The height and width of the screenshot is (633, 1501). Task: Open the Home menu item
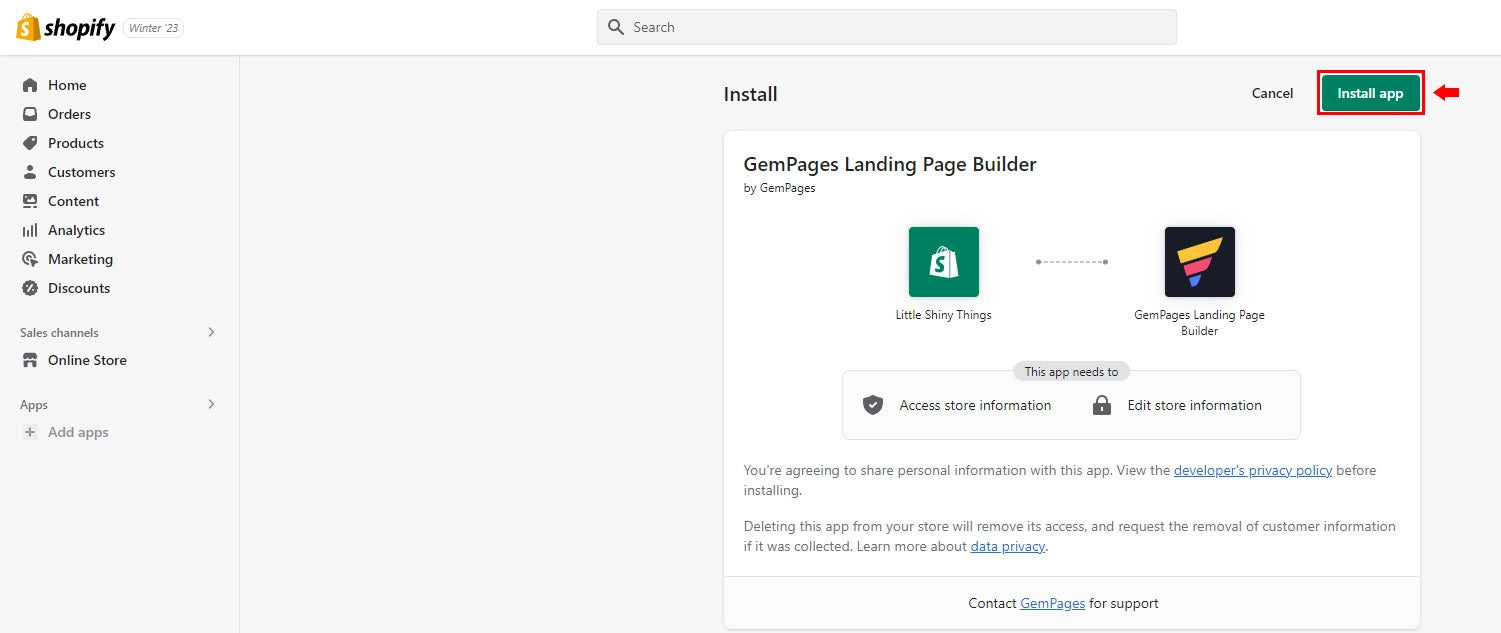tap(67, 84)
